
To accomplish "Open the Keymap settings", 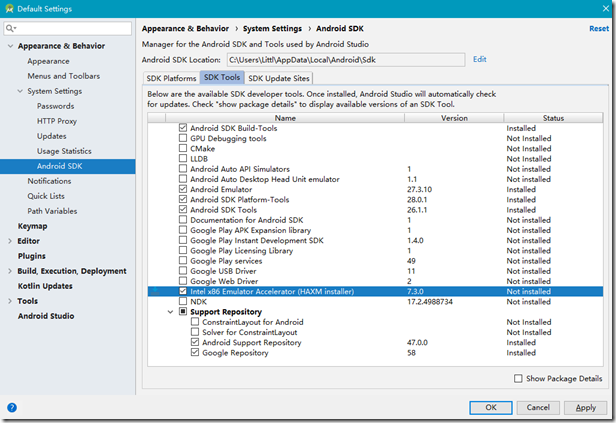I will click(32, 226).
